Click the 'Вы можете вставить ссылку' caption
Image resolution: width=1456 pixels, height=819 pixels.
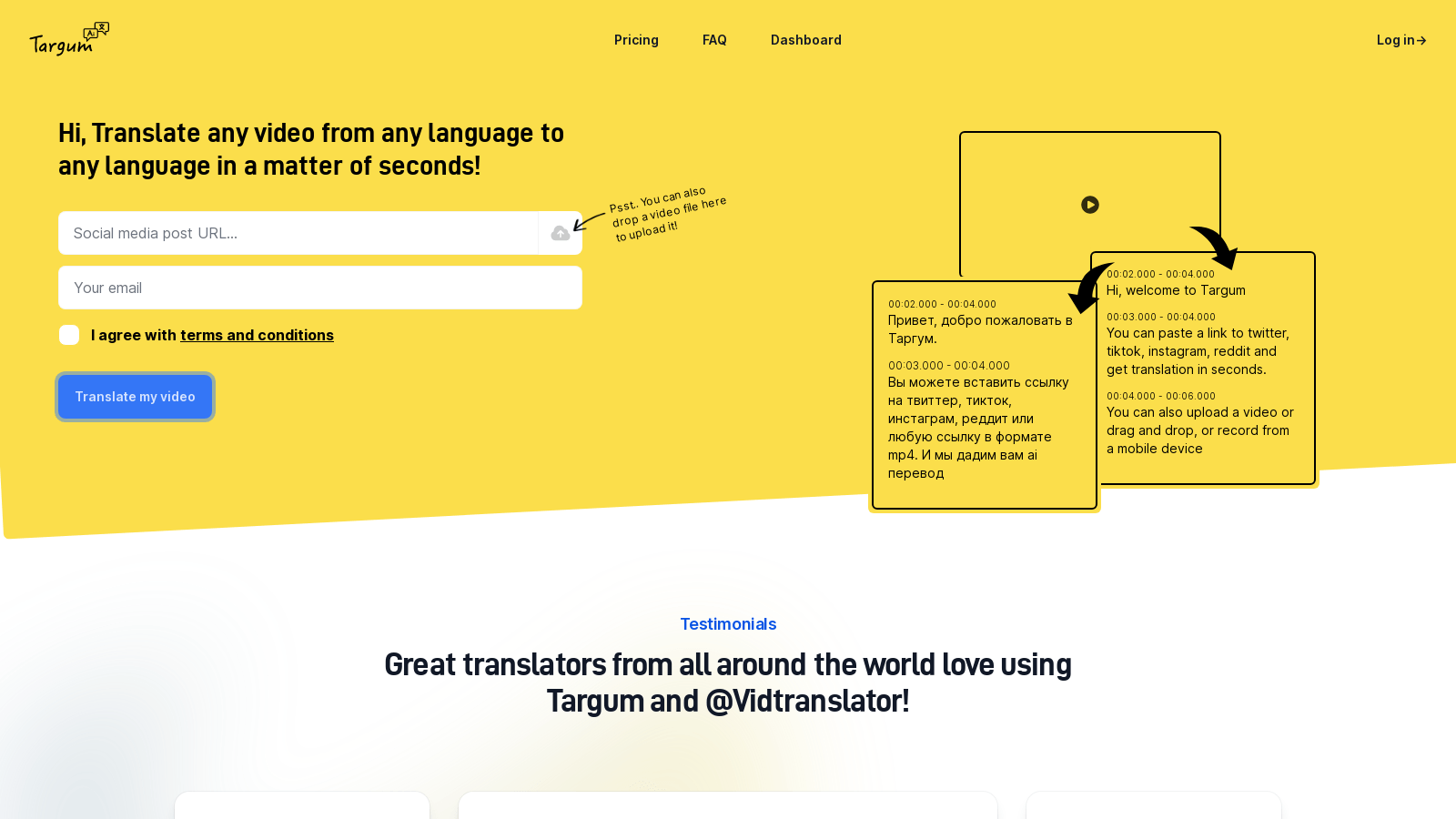(978, 428)
